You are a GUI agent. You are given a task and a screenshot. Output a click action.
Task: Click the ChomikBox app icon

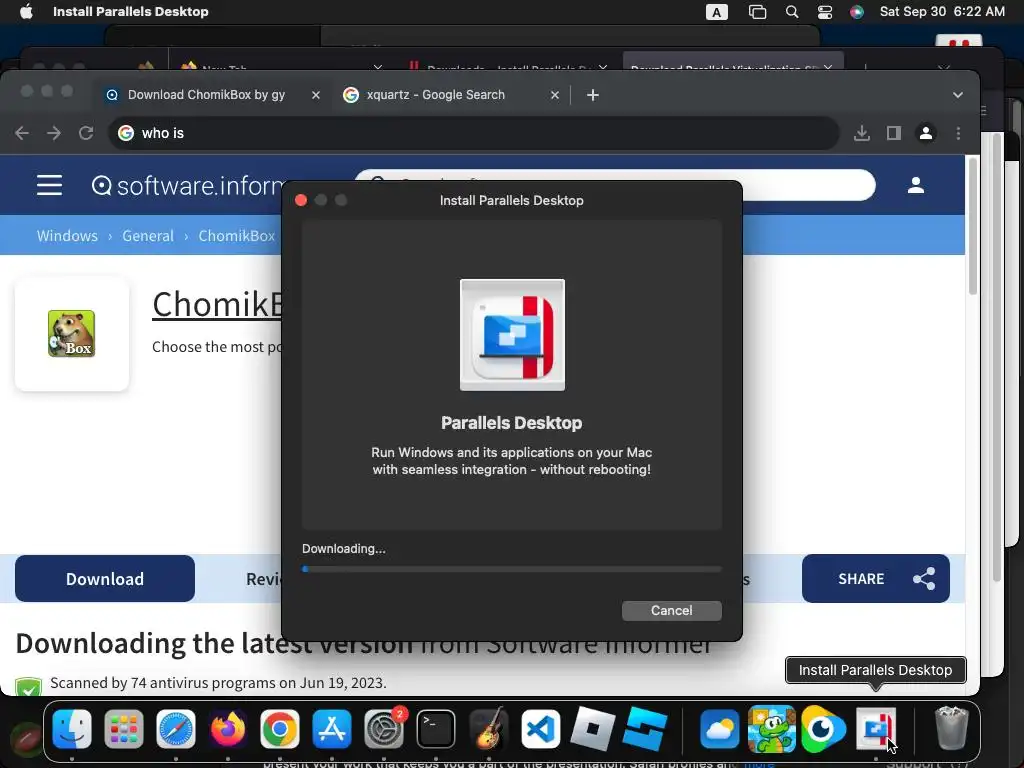click(71, 334)
